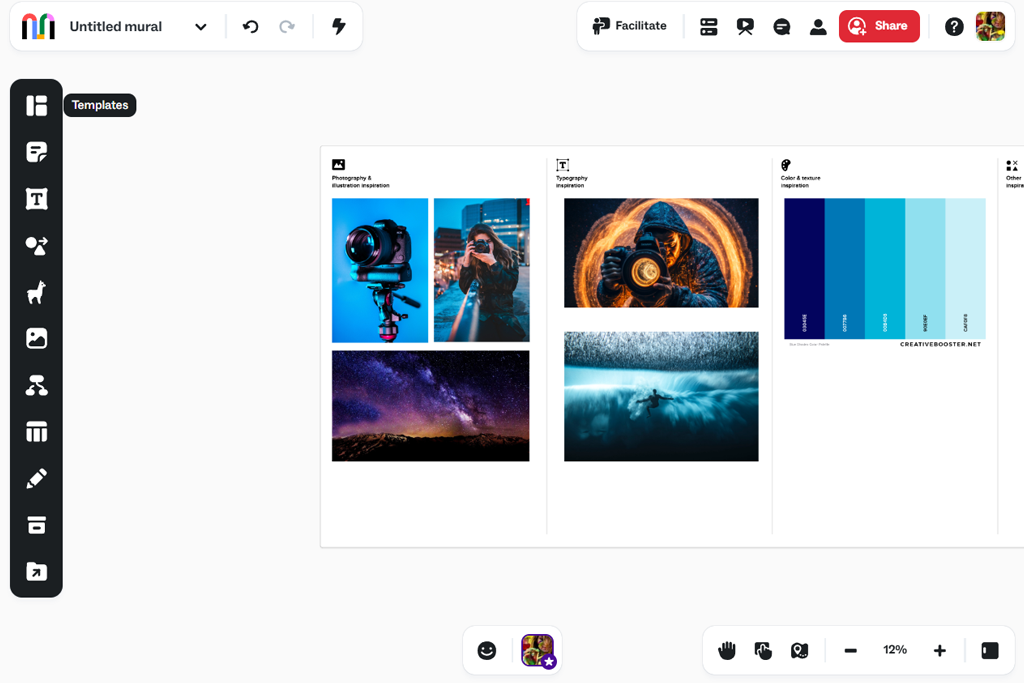This screenshot has width=1024, height=683.
Task: Zoom in with the plus button
Action: point(940,650)
